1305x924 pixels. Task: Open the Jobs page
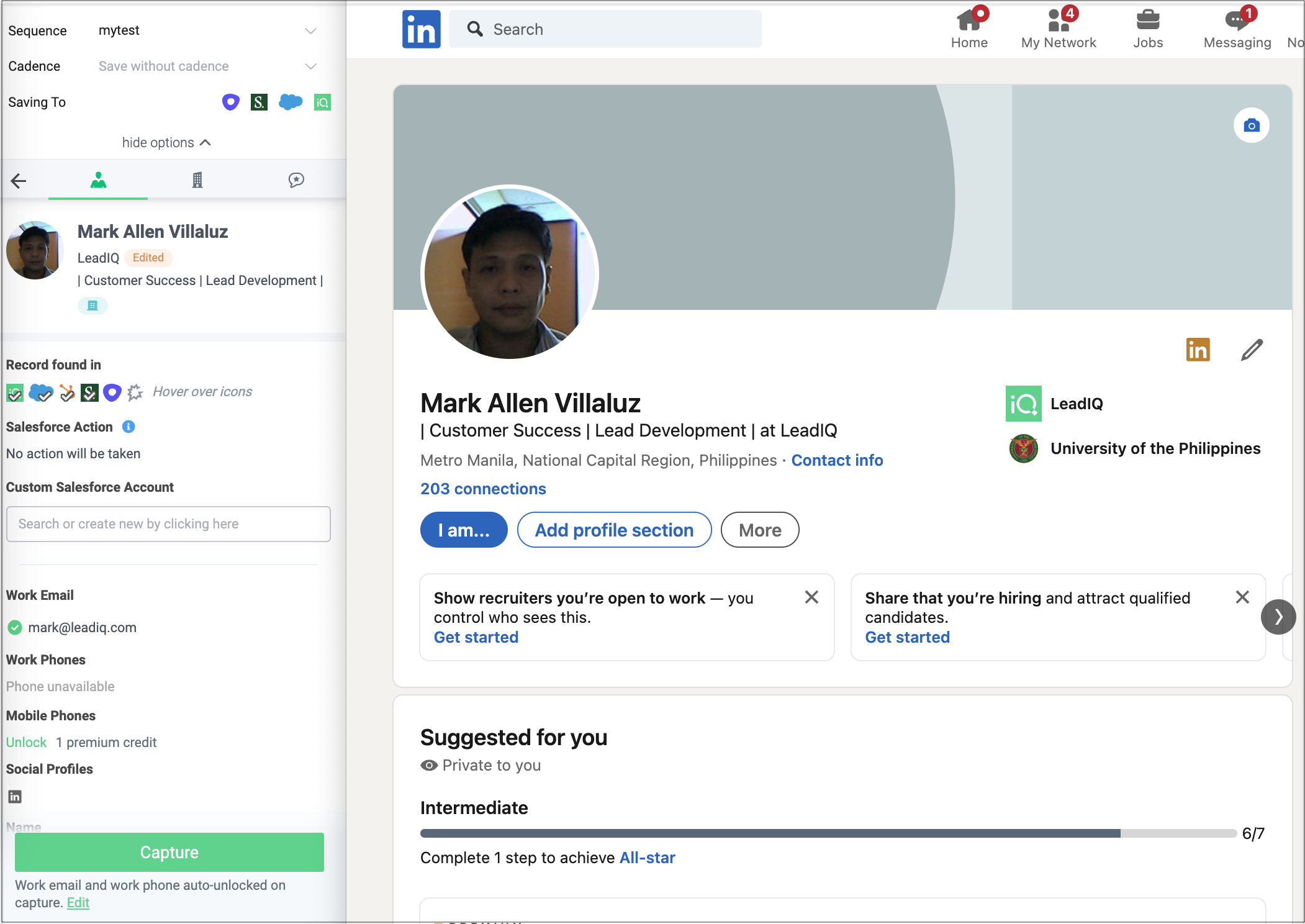[1148, 29]
